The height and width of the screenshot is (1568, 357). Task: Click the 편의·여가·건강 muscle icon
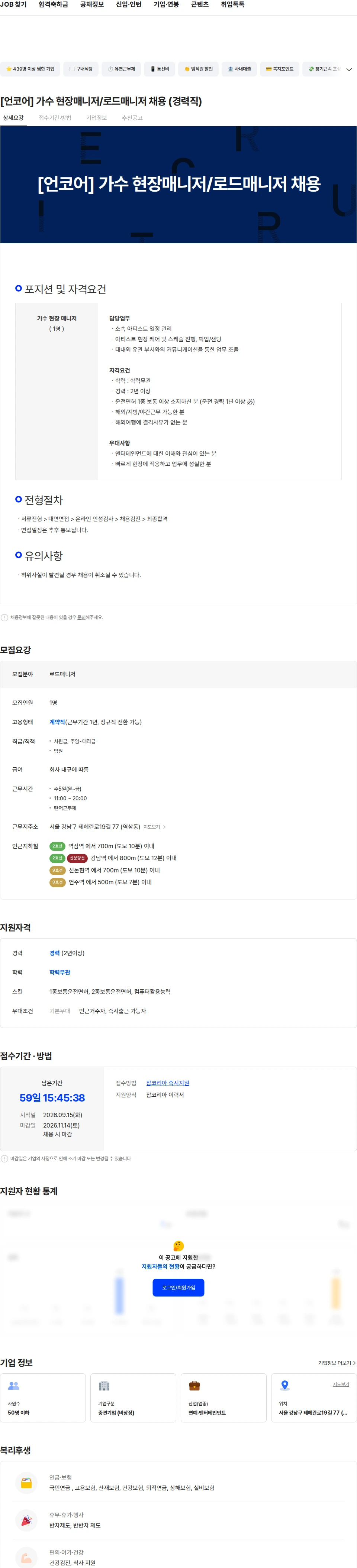pyautogui.click(x=26, y=1557)
